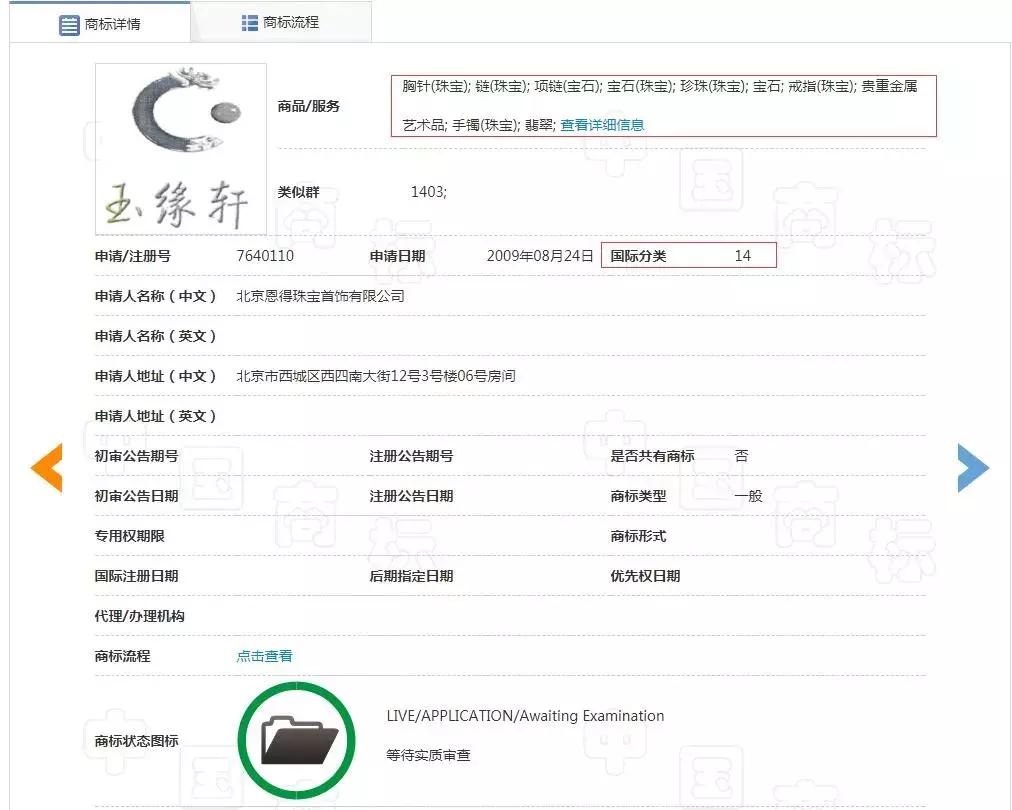The height and width of the screenshot is (810, 1012).
Task: Open the 玉缘轩 trademark logo image
Action: tap(179, 147)
